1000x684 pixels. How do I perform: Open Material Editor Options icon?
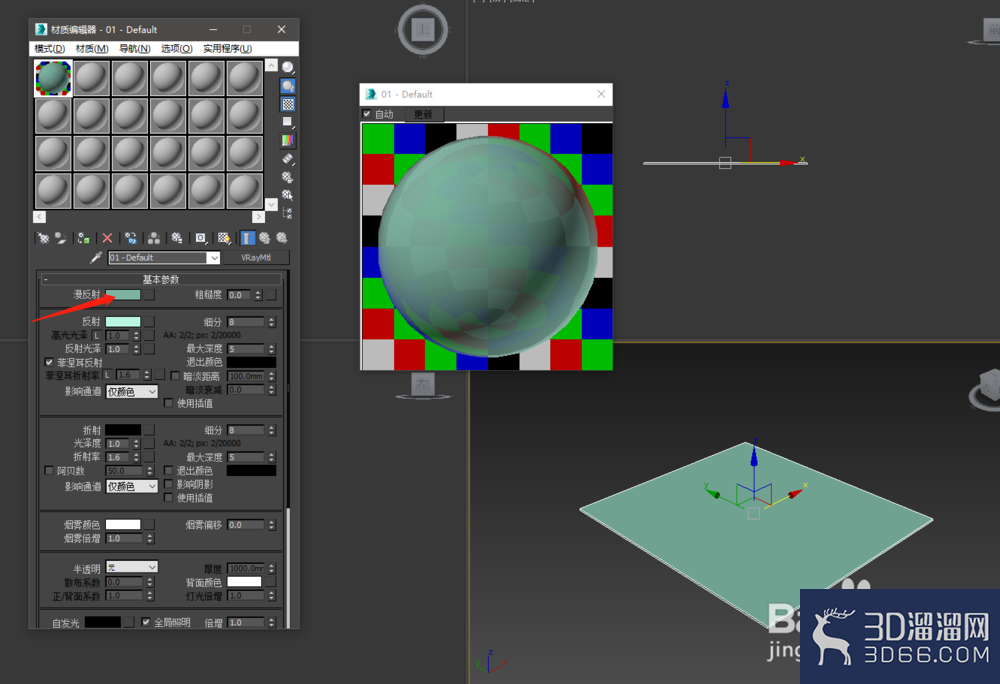pyautogui.click(x=288, y=177)
